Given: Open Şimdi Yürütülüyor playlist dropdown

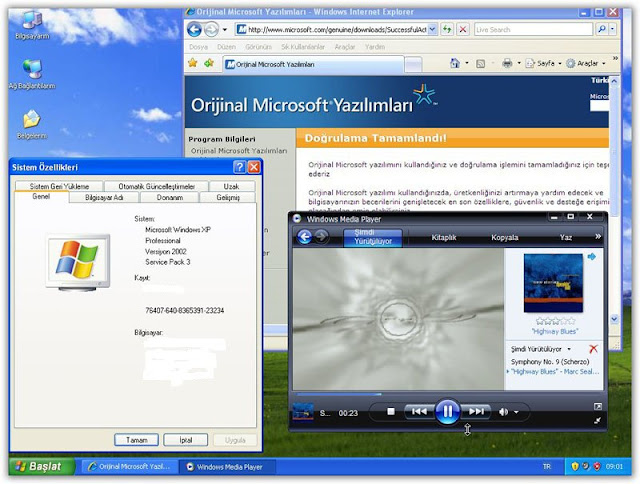Looking at the screenshot, I should pos(541,349).
